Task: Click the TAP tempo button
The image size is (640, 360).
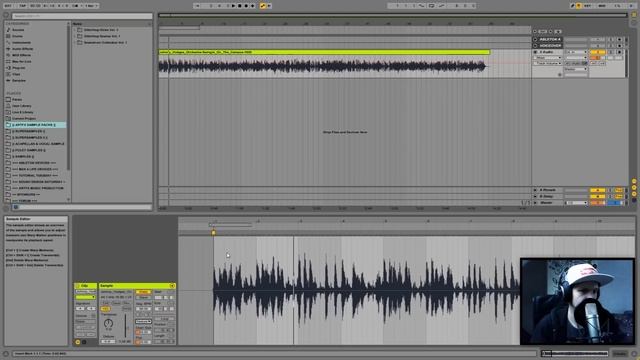Action: coord(22,6)
